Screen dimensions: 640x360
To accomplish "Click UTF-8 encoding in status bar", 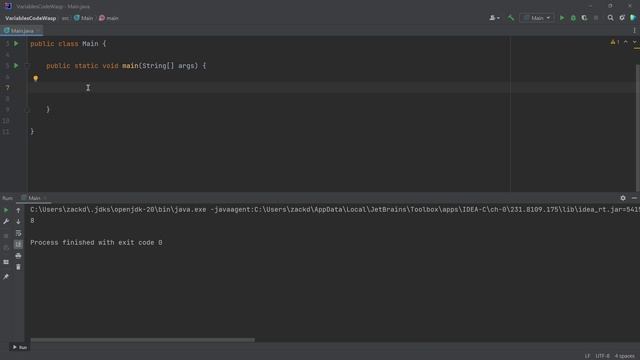I will click(x=602, y=356).
